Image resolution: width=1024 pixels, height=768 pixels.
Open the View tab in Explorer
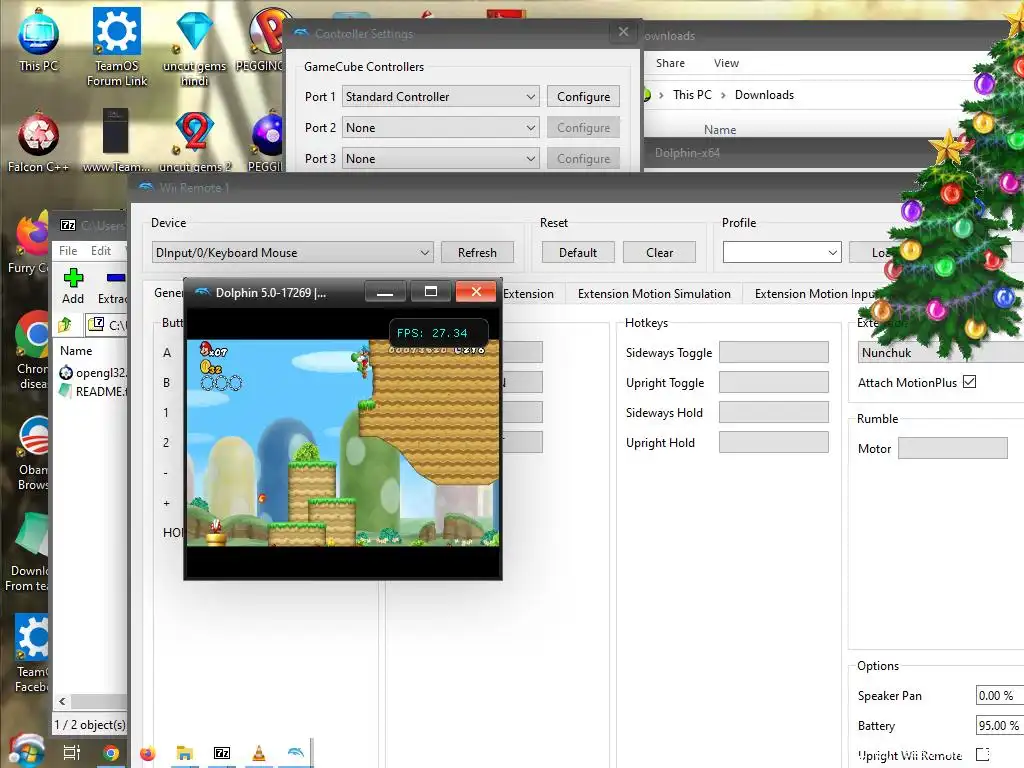[x=726, y=63]
